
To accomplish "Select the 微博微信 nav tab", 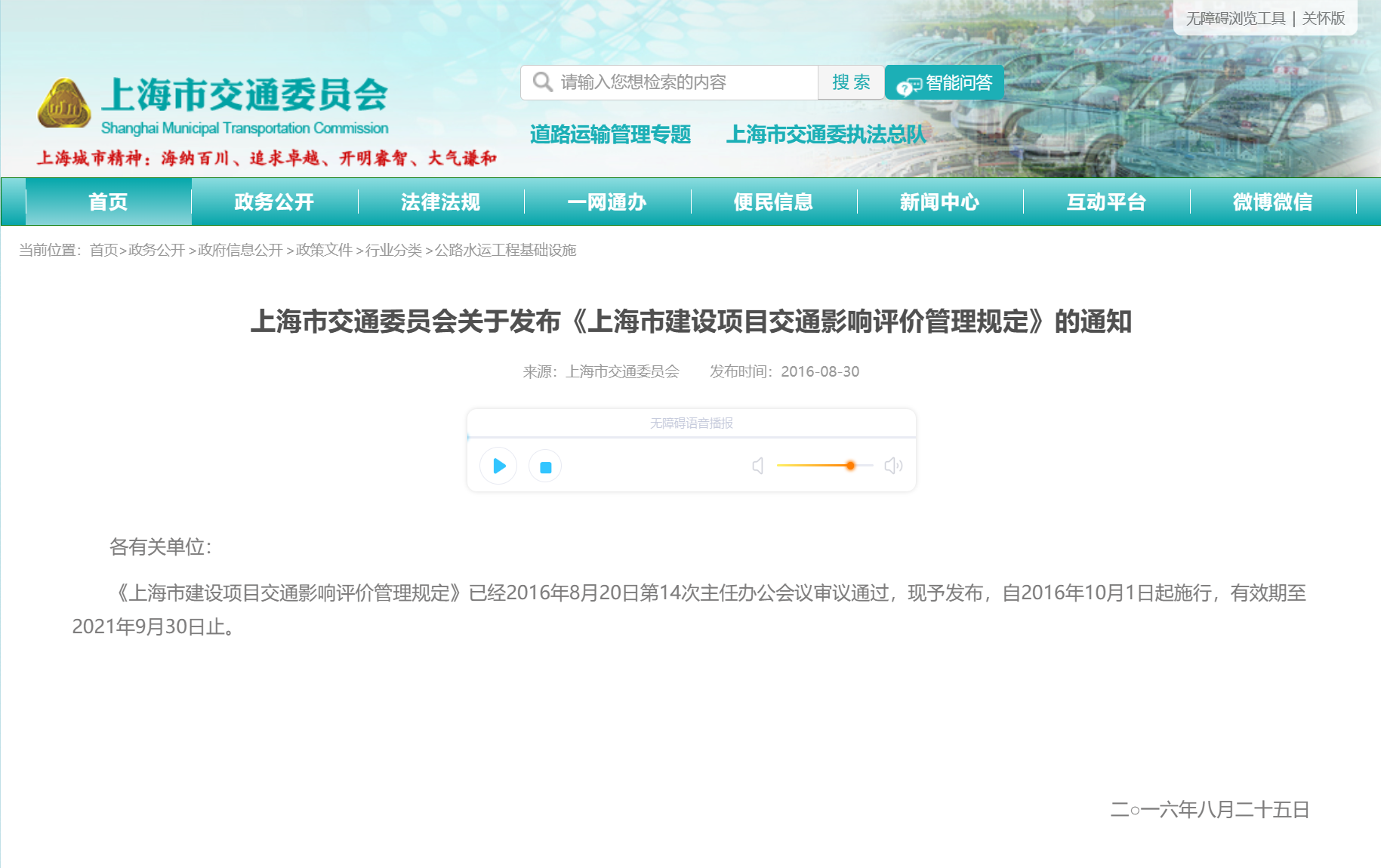I will [1273, 202].
